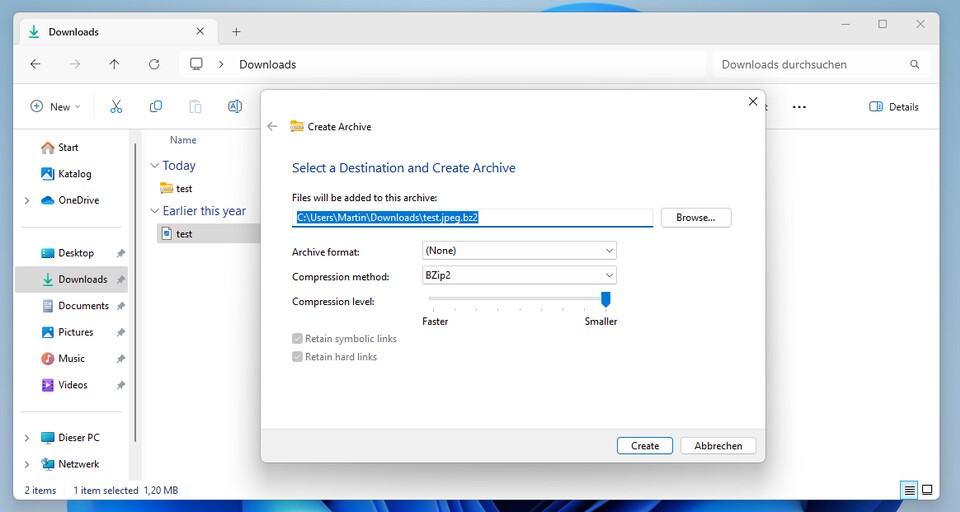Toggle the Details pane button
Viewport: 960px width, 512px height.
coord(894,107)
